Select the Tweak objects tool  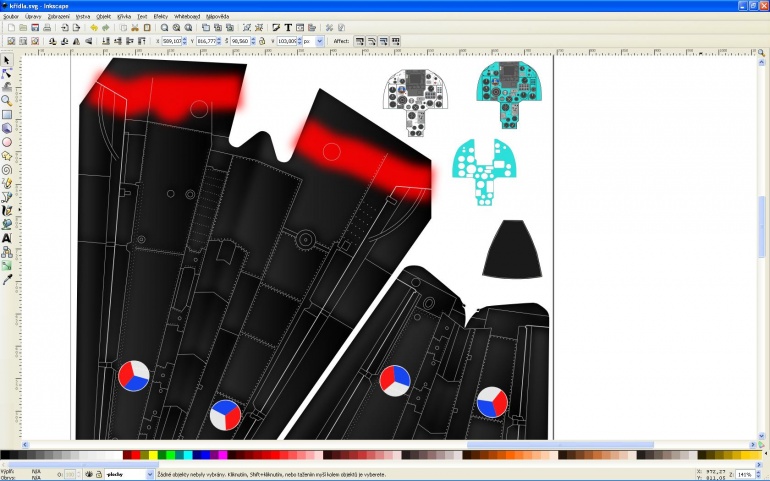pos(7,87)
